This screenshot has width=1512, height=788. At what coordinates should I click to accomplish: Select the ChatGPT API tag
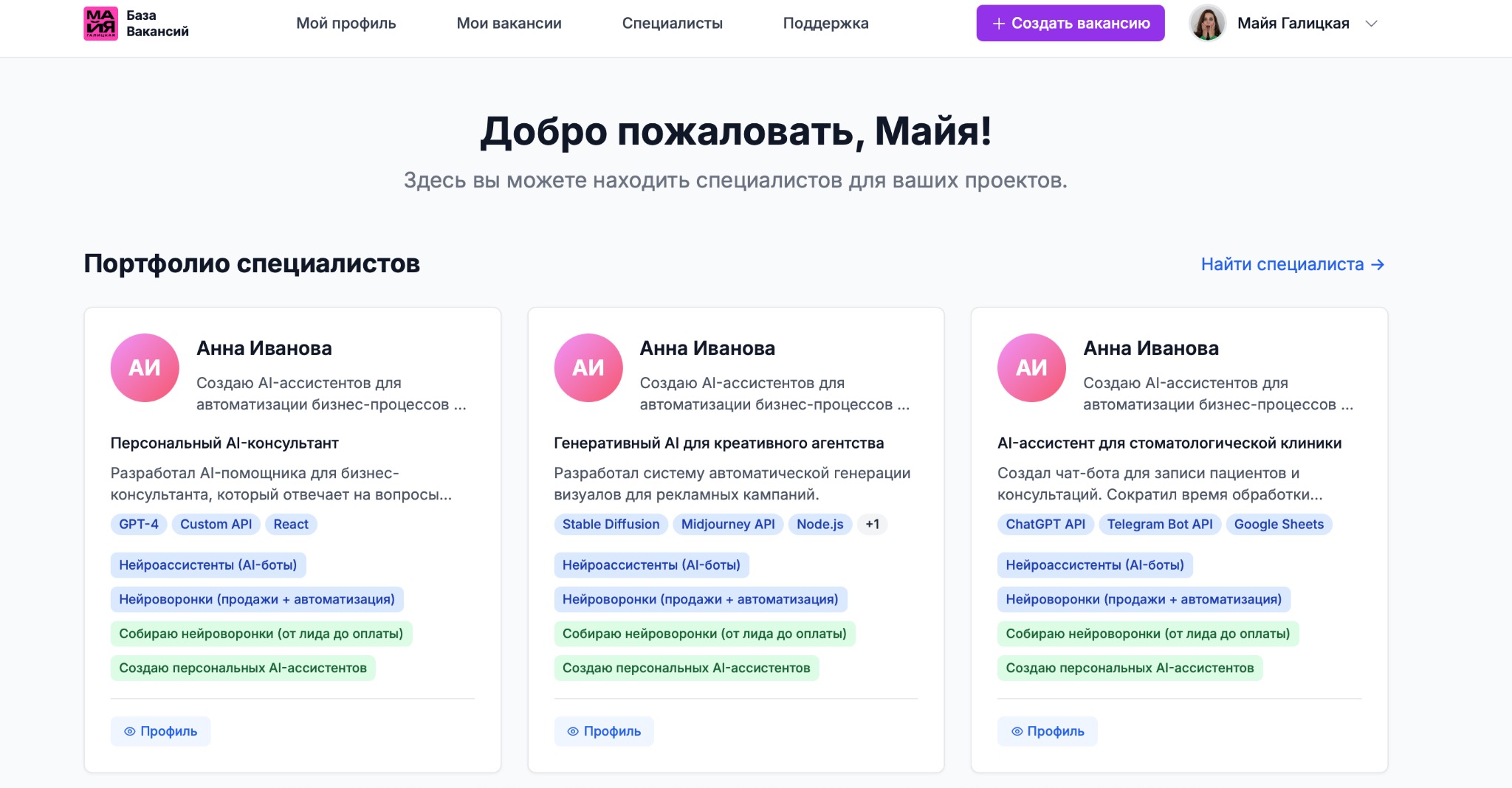click(x=1045, y=524)
